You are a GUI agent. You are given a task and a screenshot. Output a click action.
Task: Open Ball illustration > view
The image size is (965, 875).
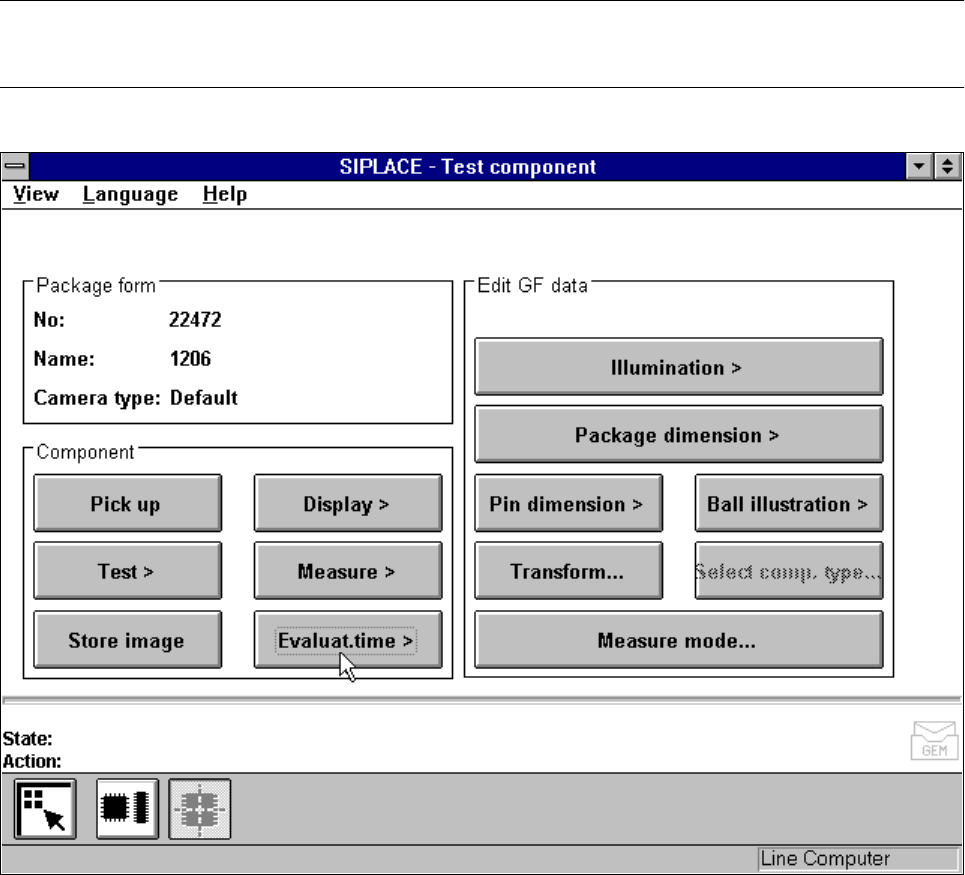pos(788,503)
